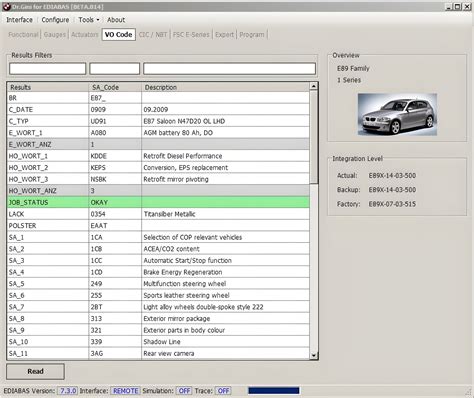
Task: Expand the Tools dropdown menu
Action: 89,20
